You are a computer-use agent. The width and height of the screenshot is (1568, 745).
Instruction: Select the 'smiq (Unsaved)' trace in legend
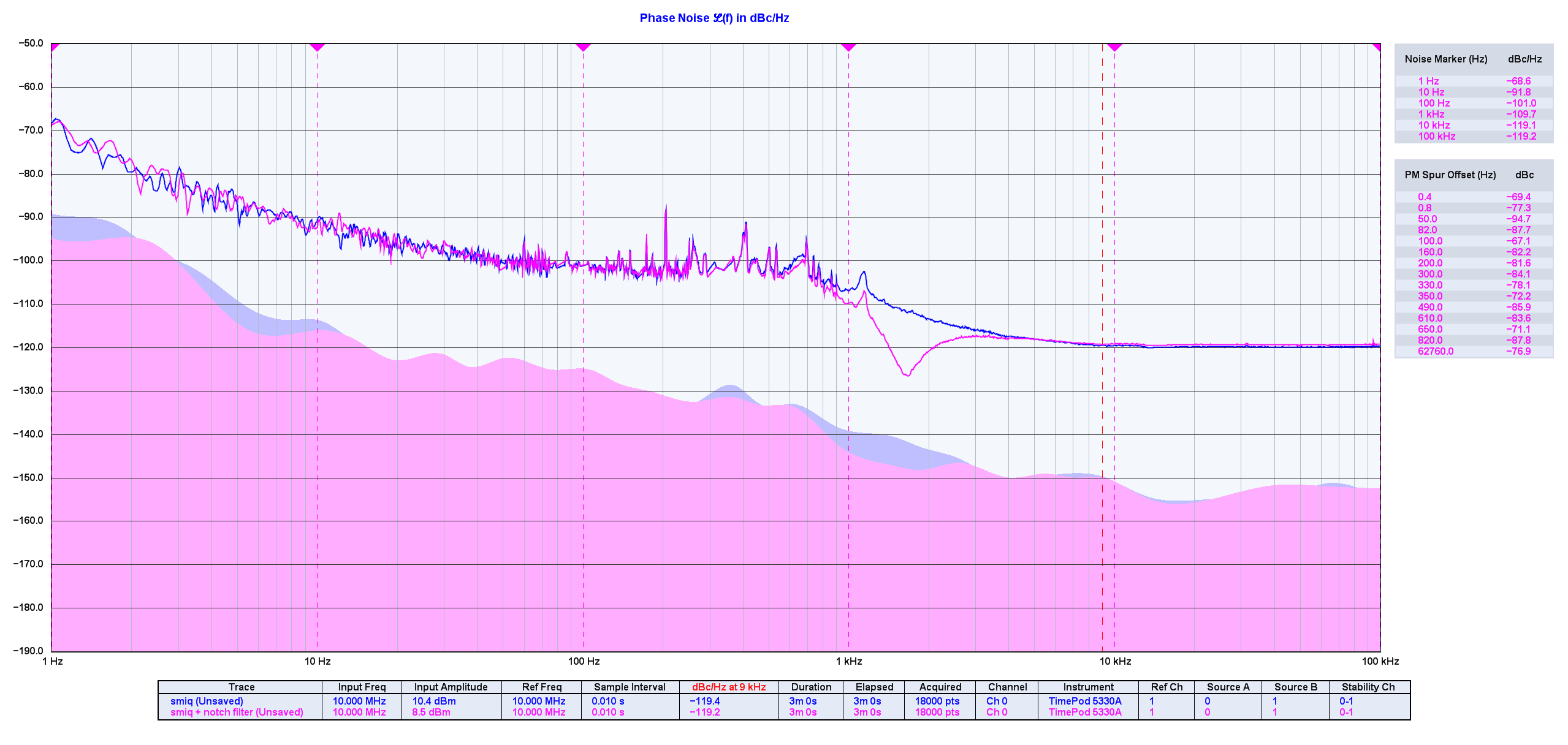pos(207,701)
